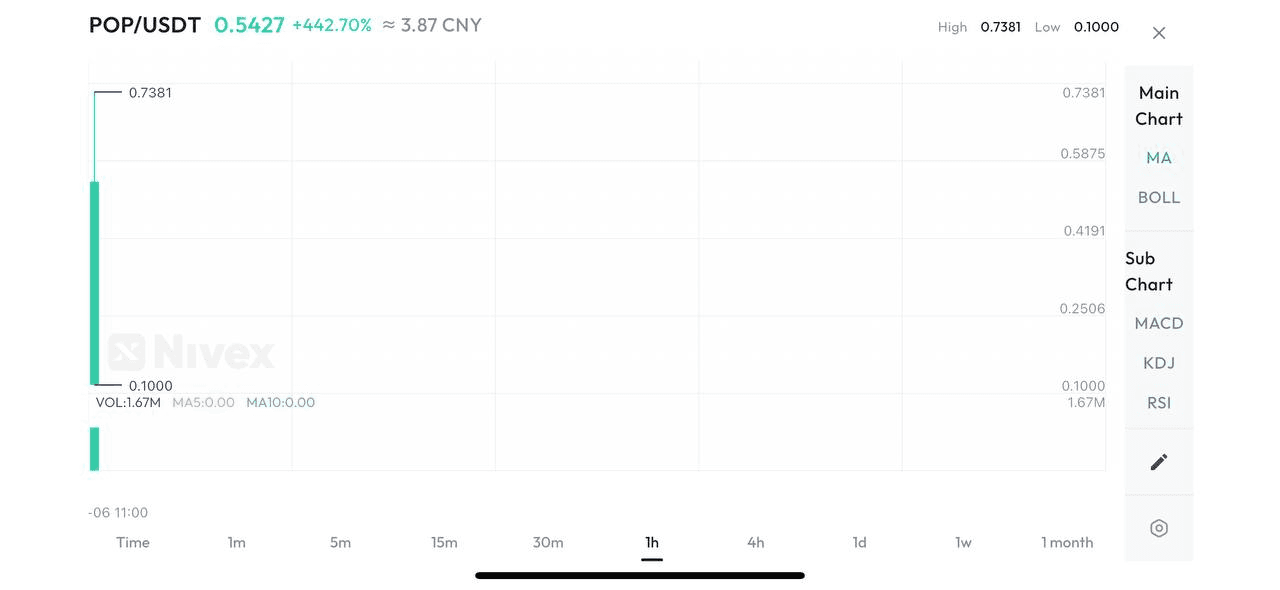1280x590 pixels.
Task: Select the 1 month interval tab
Action: point(1067,542)
